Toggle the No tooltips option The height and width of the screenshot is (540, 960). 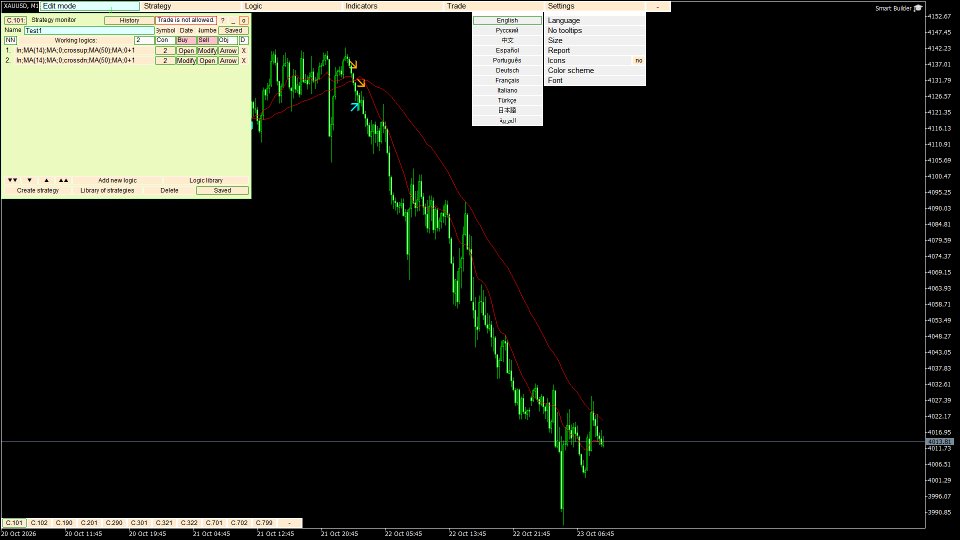tap(594, 31)
